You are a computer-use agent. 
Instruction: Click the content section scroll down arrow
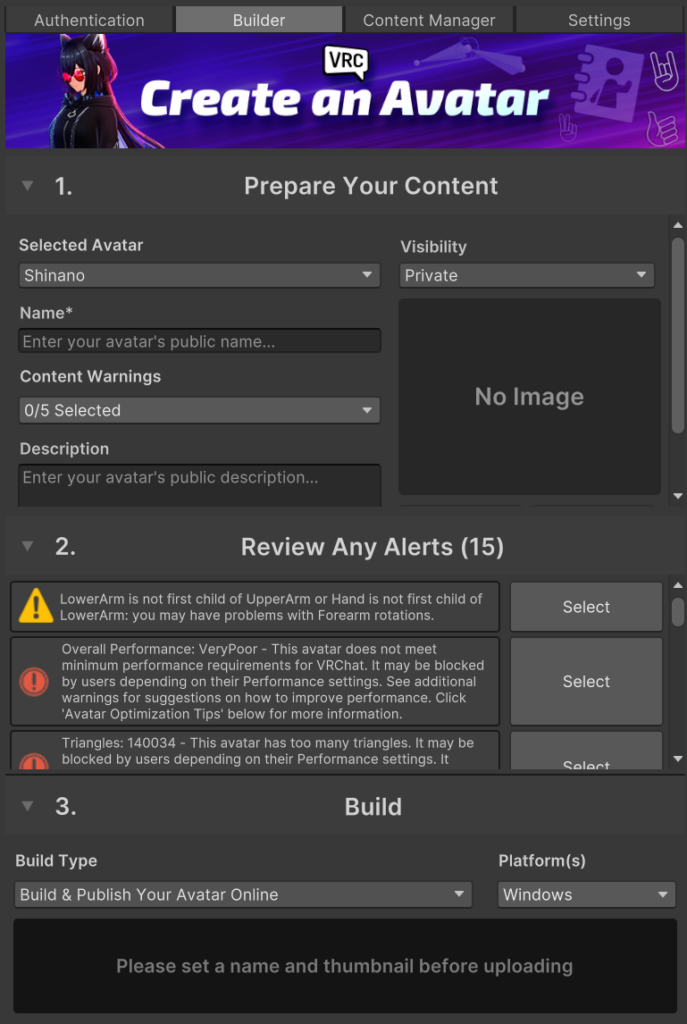pyautogui.click(x=678, y=496)
